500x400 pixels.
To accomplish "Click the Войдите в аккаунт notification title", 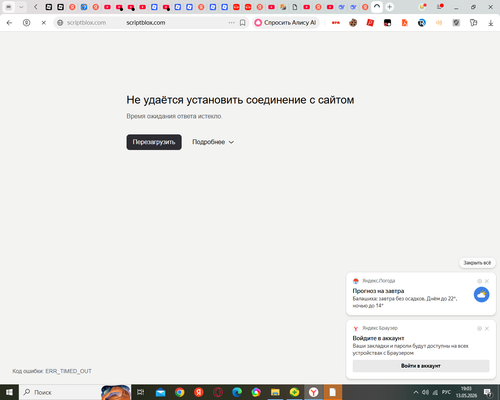I will [378, 338].
